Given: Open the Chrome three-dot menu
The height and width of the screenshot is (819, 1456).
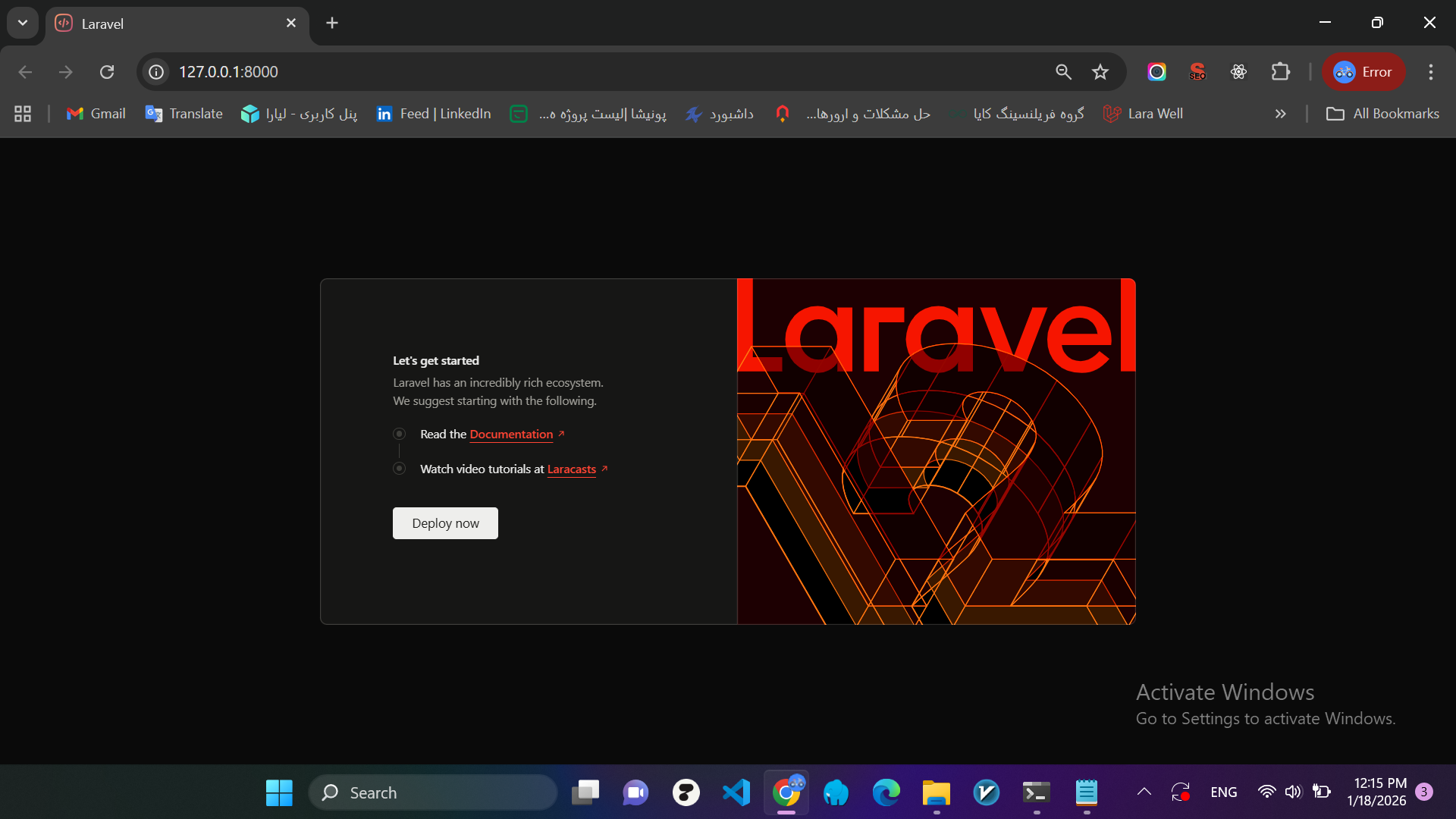Looking at the screenshot, I should [1430, 72].
